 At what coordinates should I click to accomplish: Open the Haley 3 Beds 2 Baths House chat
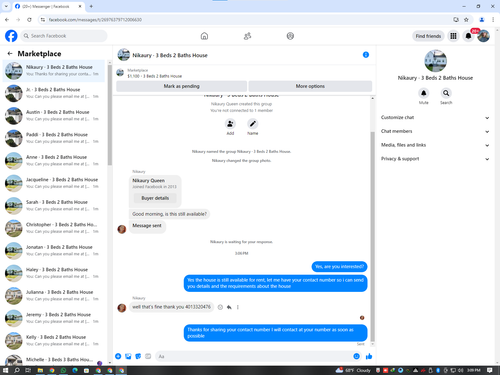click(54, 273)
